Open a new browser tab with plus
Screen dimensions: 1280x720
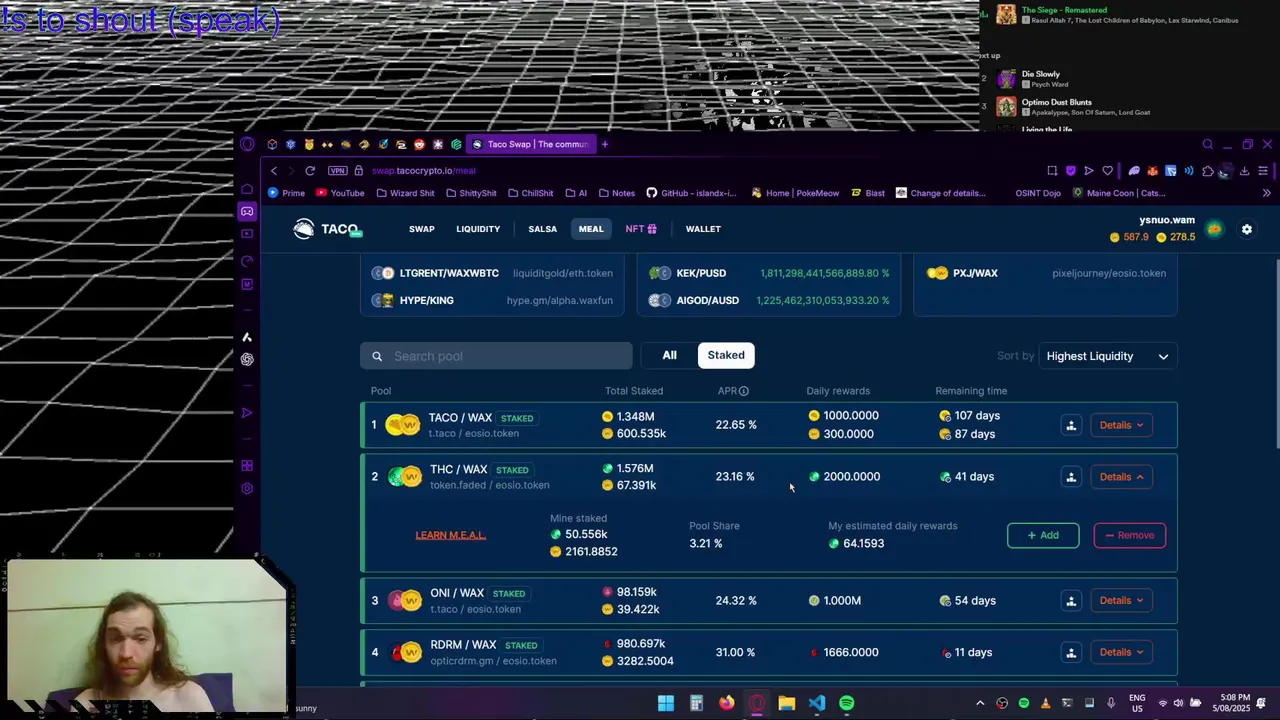[x=604, y=144]
